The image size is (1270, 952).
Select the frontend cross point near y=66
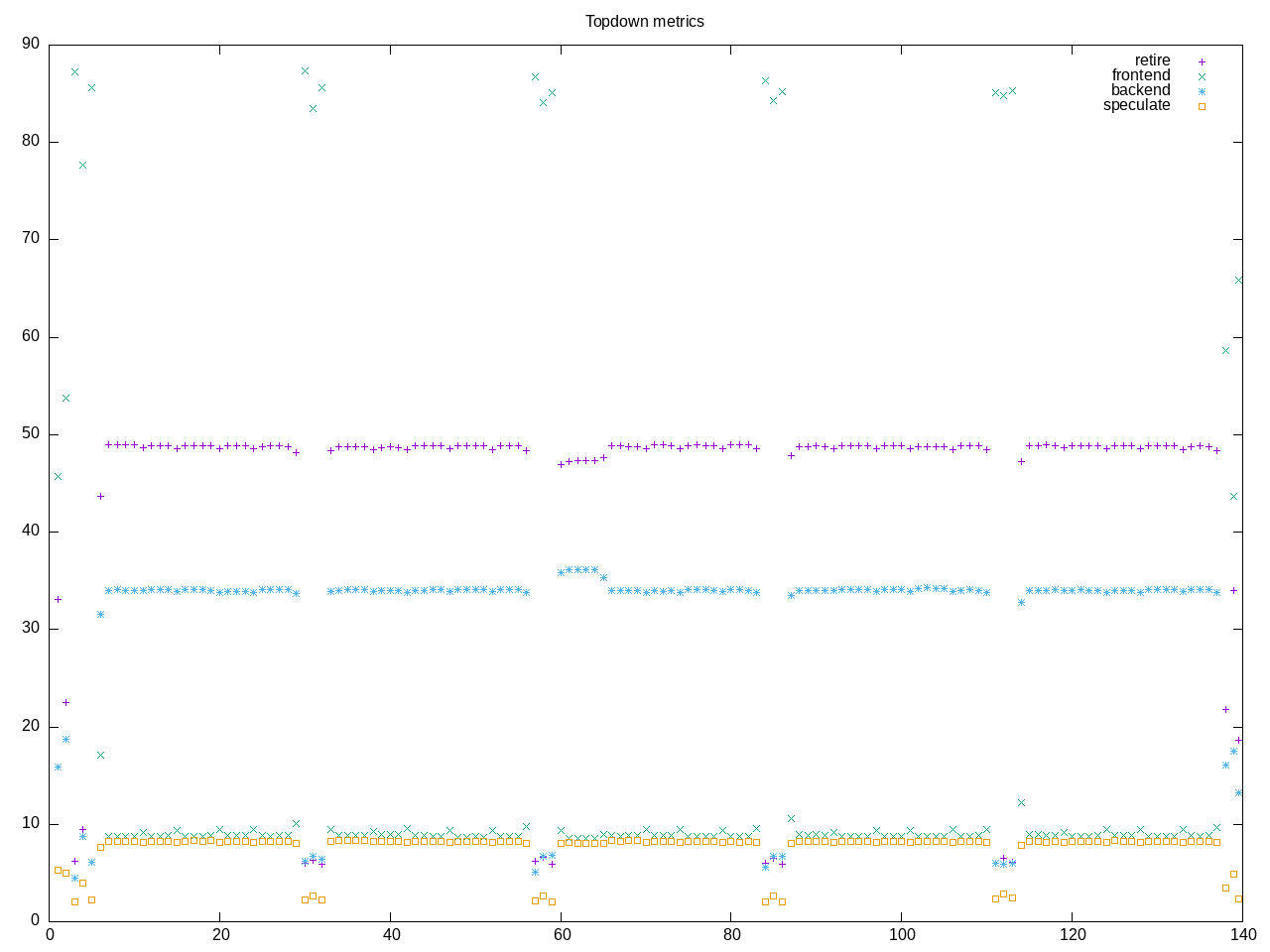[1238, 281]
